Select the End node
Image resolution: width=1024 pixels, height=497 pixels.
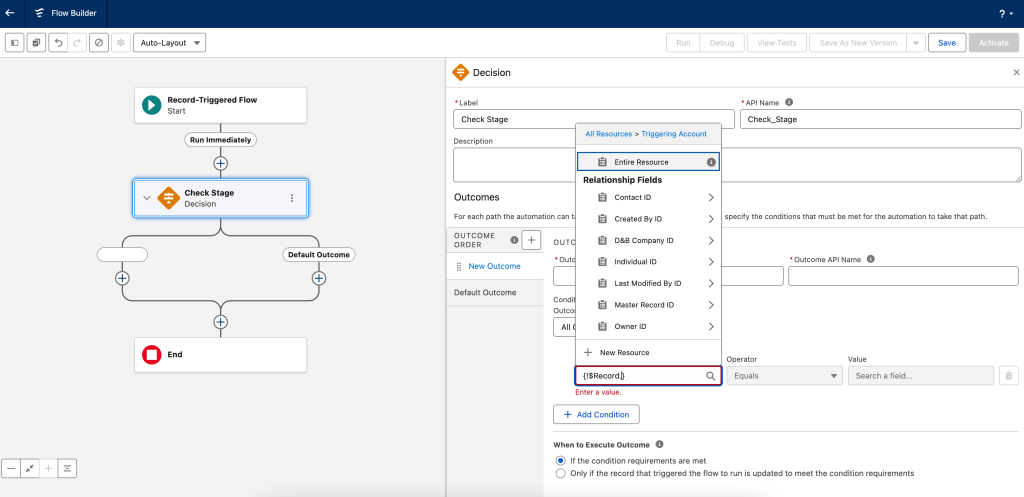(221, 355)
